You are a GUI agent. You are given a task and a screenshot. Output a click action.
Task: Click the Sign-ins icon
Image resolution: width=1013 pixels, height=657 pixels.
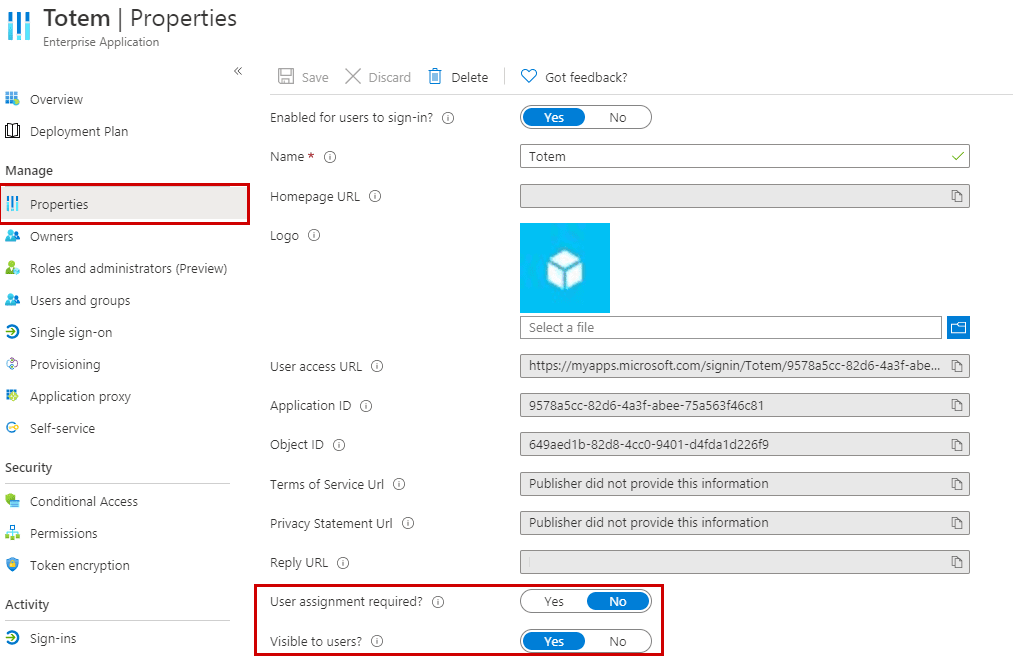(x=12, y=638)
